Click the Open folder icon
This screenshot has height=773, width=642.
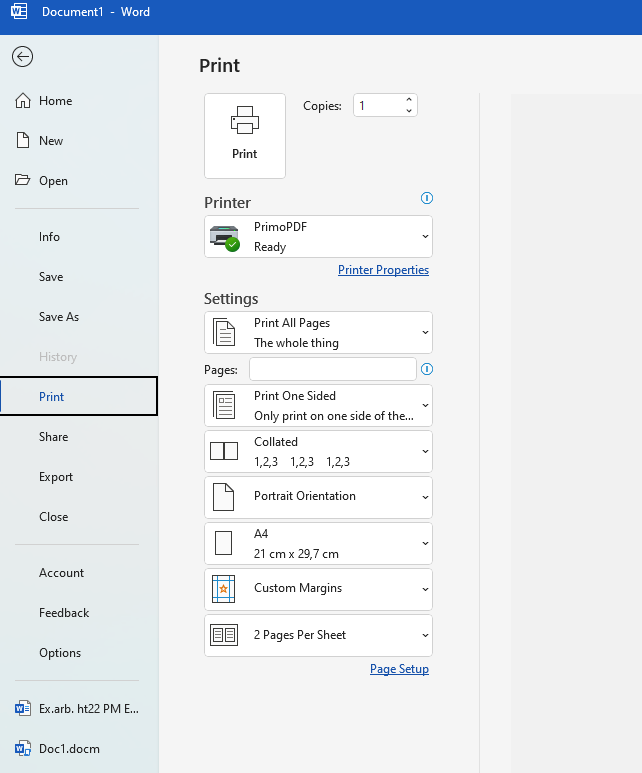23,180
